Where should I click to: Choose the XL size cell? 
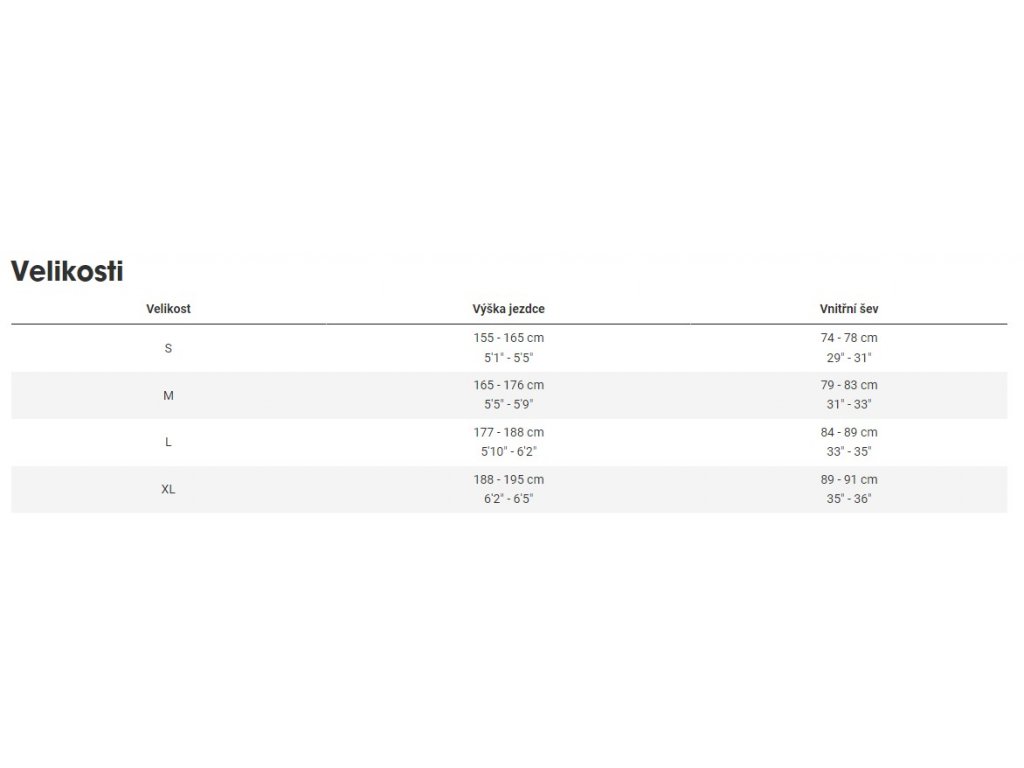(x=168, y=489)
